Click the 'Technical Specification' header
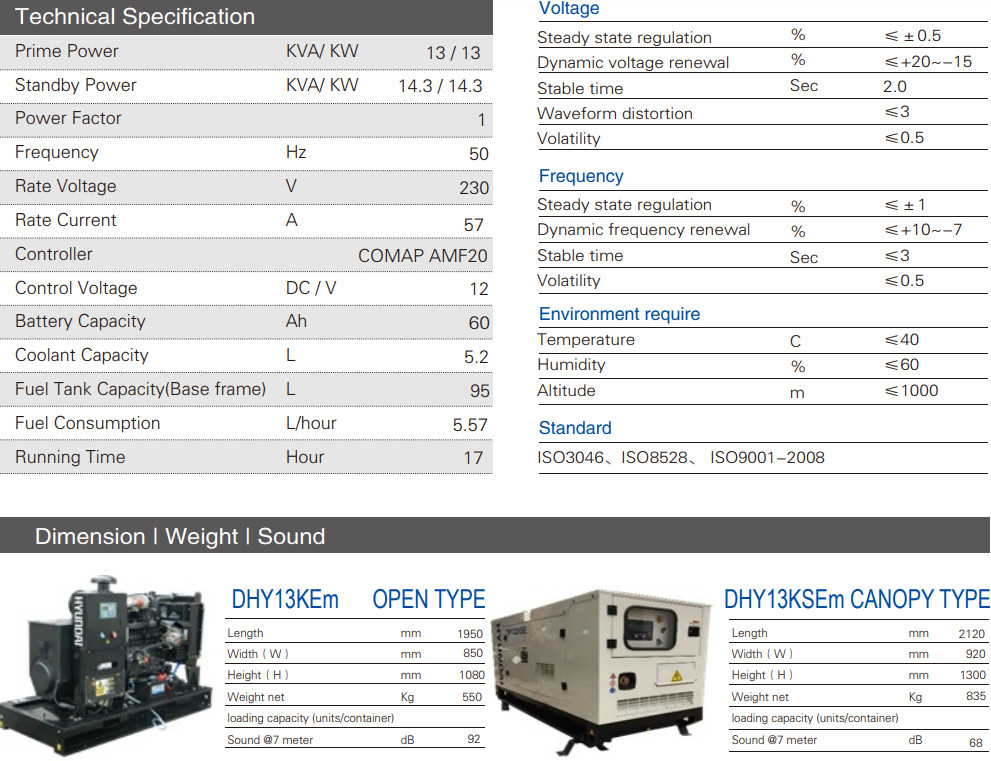Screen dimensions: 991x761 click(135, 16)
